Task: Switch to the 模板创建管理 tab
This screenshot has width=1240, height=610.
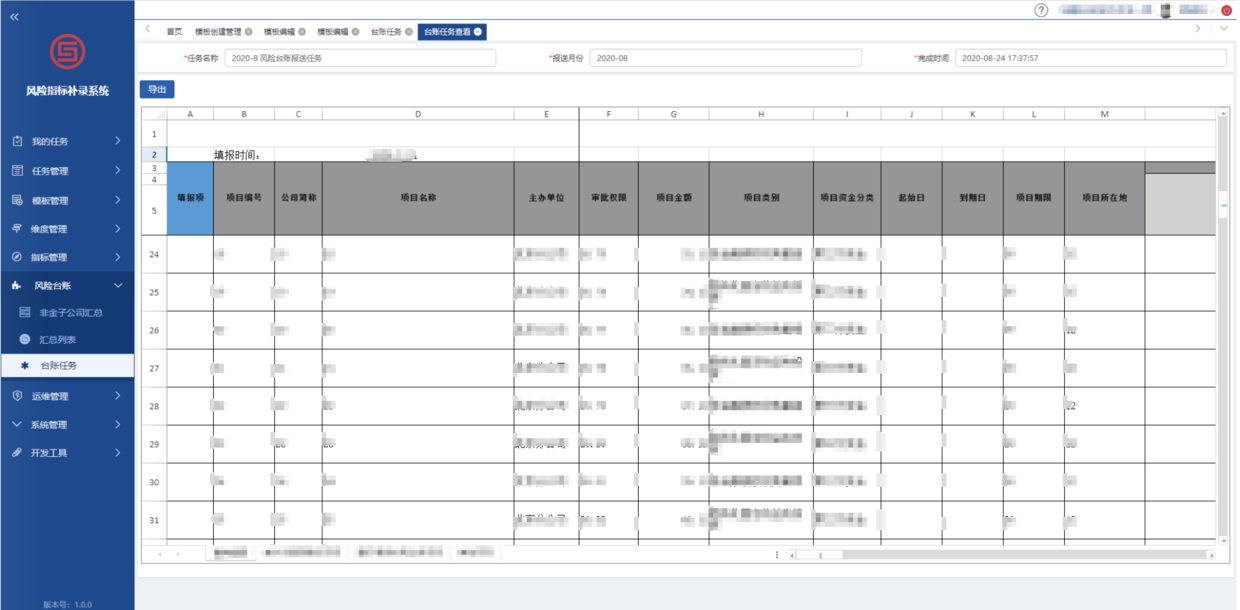Action: (217, 32)
